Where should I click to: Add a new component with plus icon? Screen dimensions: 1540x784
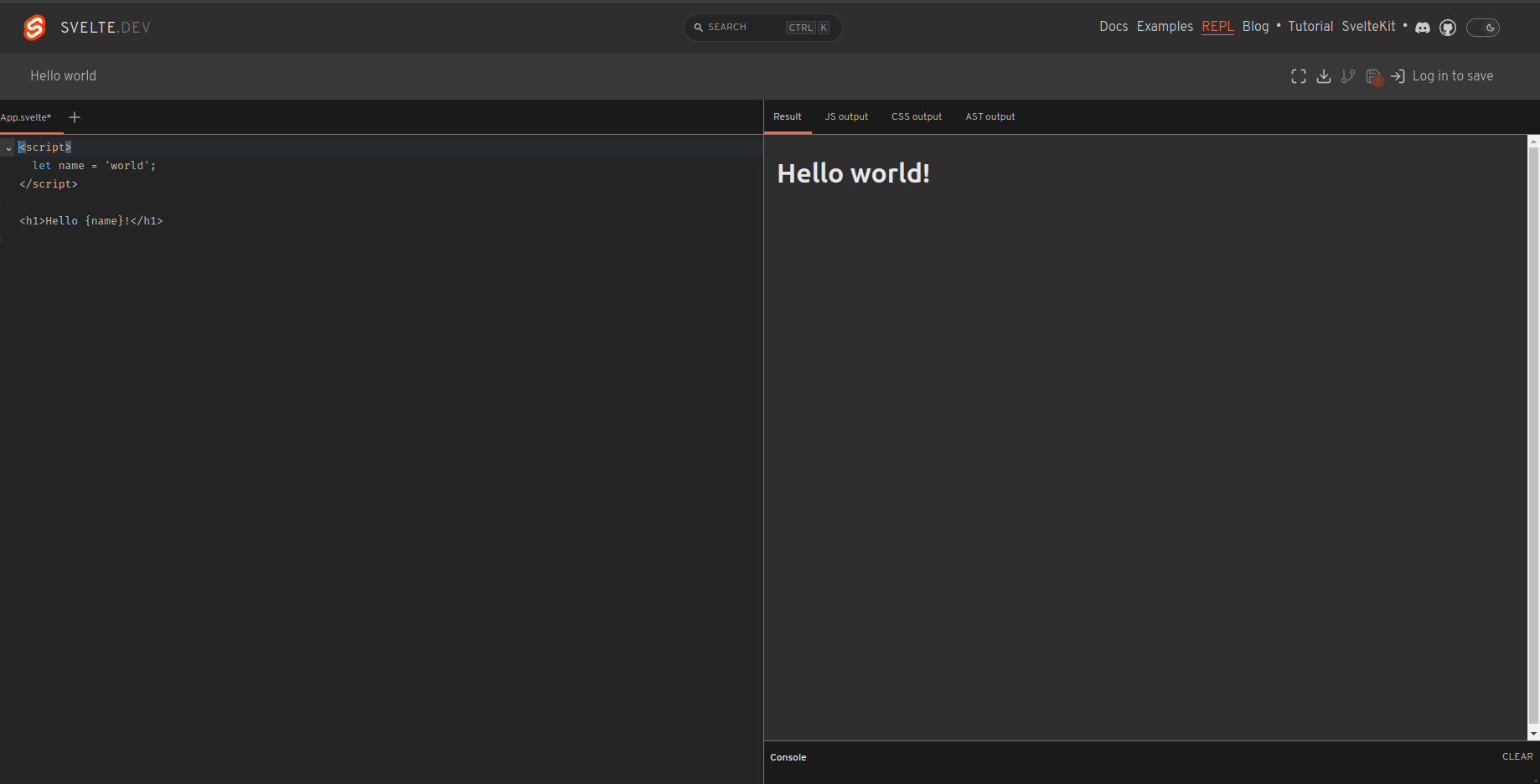tap(75, 117)
